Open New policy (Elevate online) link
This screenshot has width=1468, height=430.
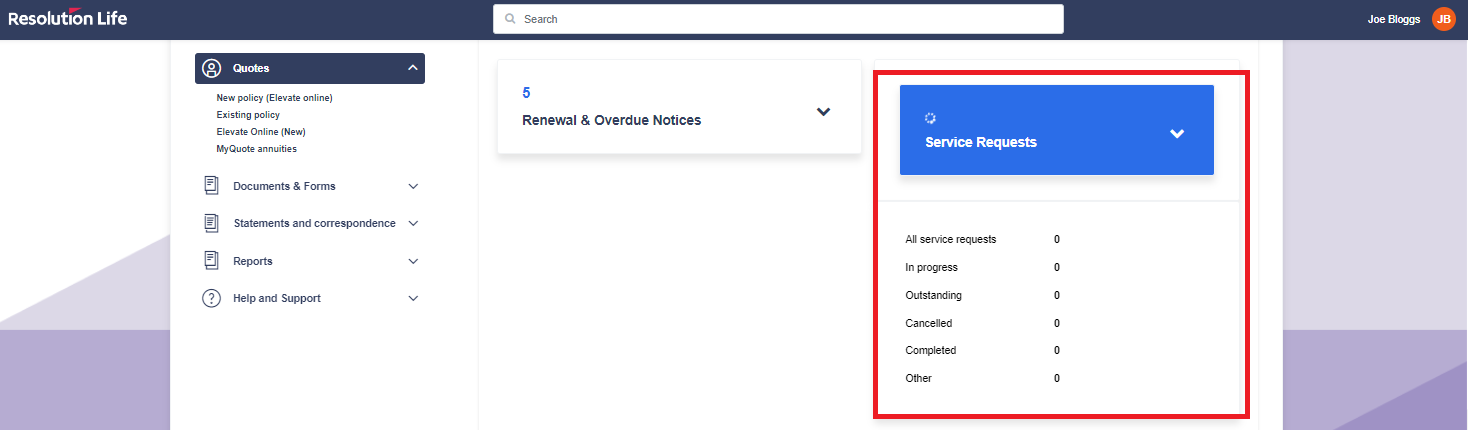coord(274,98)
